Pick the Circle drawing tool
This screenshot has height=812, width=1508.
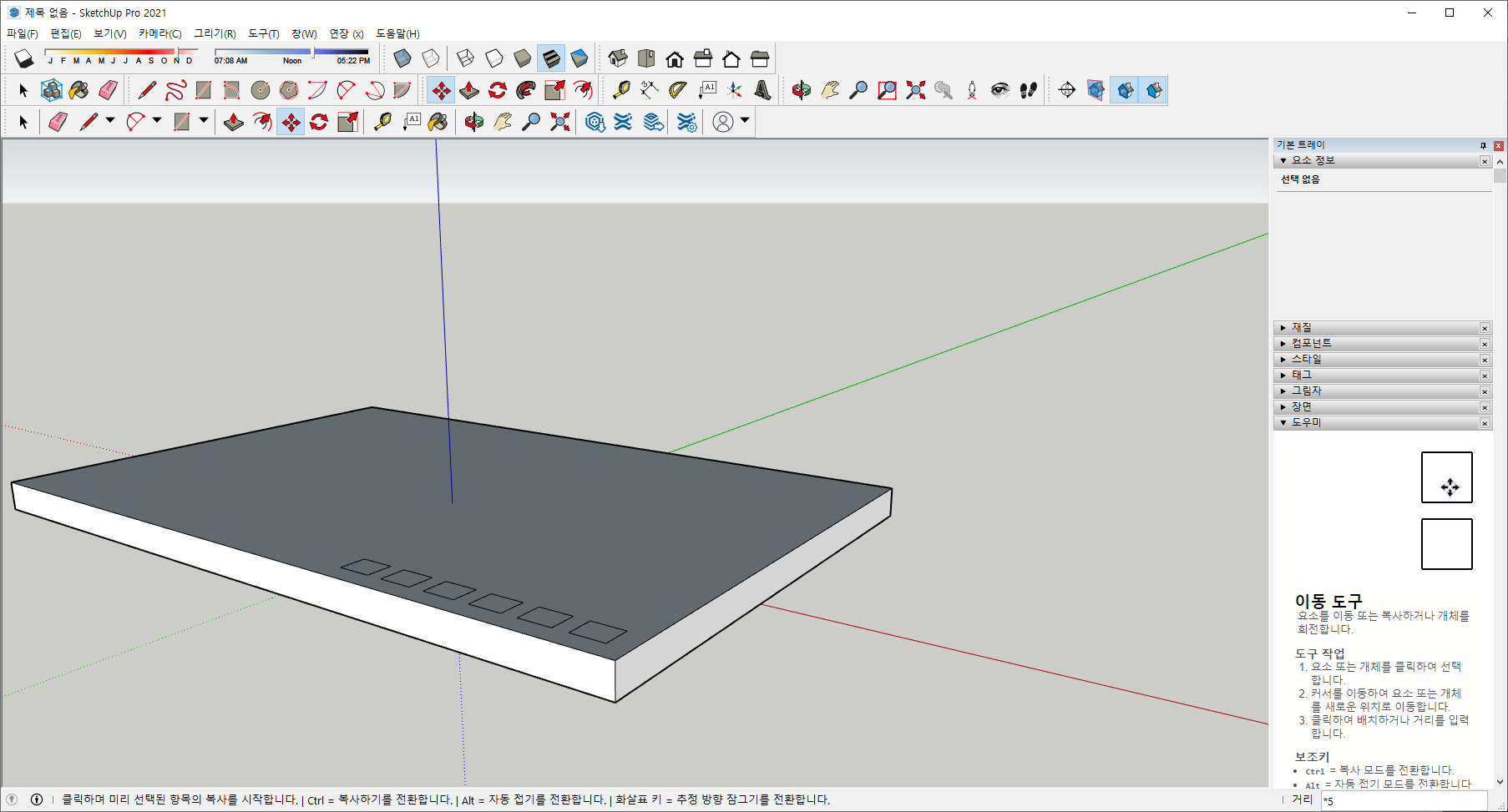261,90
